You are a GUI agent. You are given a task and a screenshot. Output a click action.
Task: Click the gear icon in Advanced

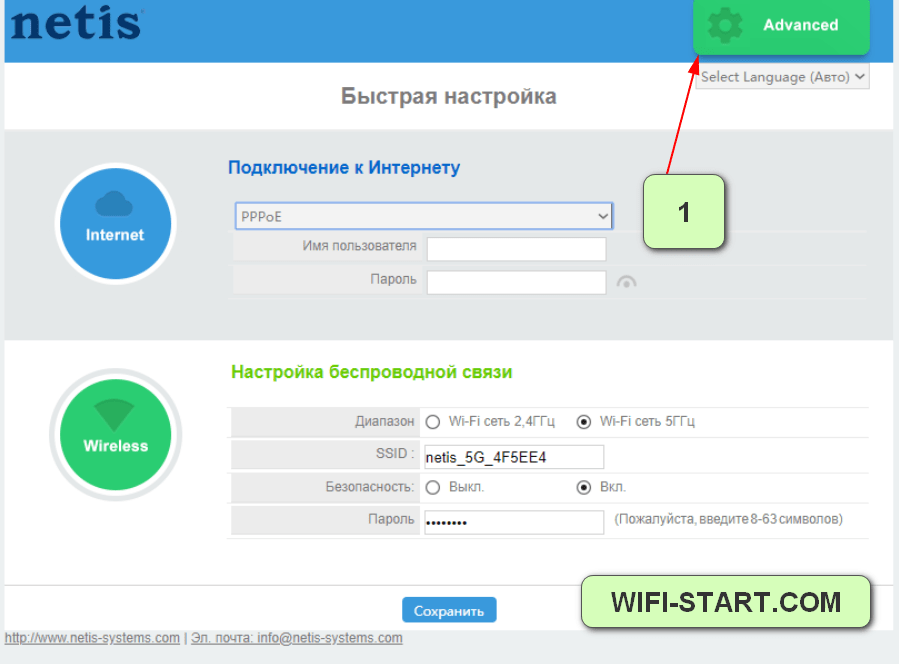tap(725, 25)
